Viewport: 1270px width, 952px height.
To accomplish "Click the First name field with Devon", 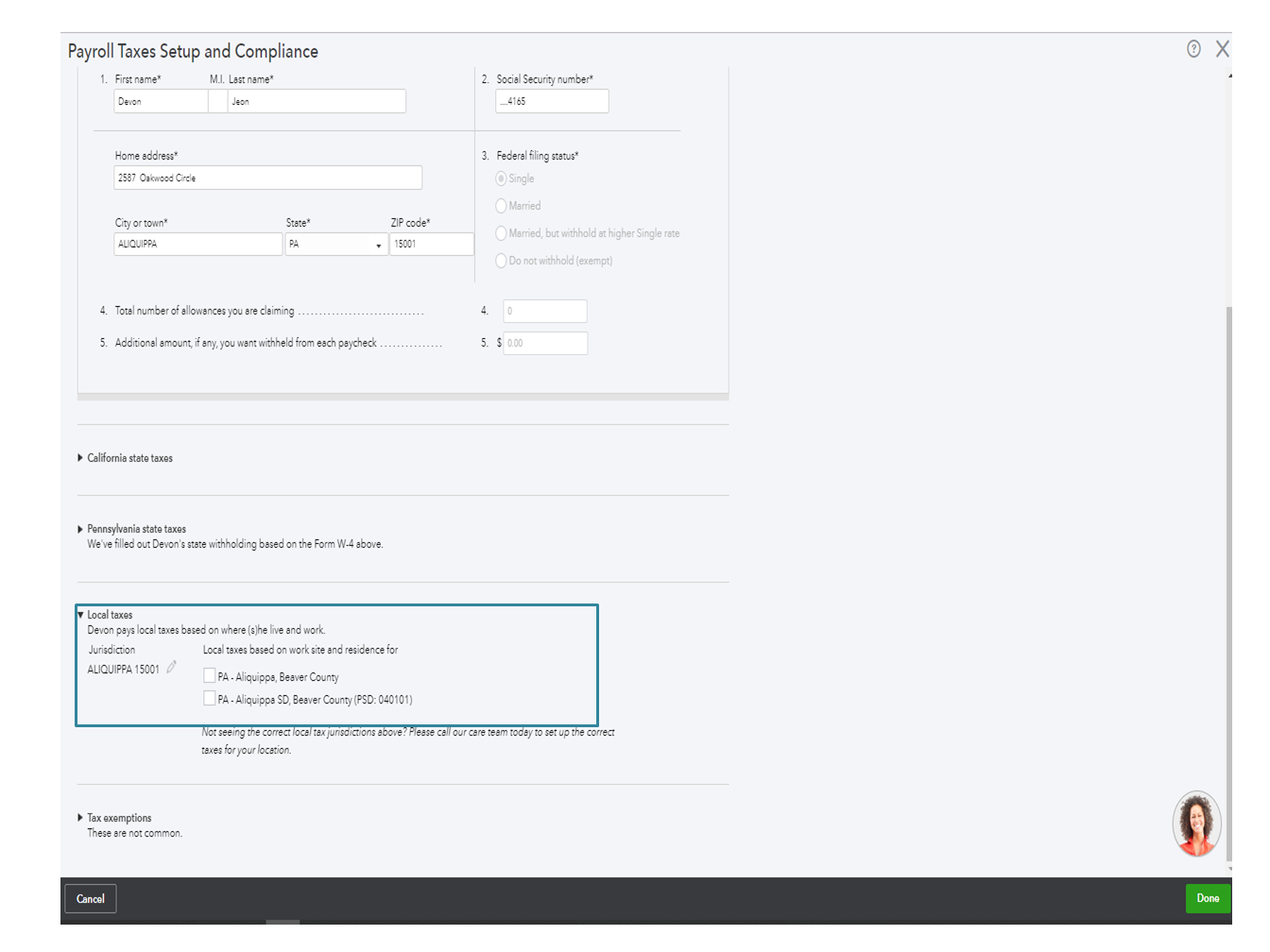I will point(161,101).
